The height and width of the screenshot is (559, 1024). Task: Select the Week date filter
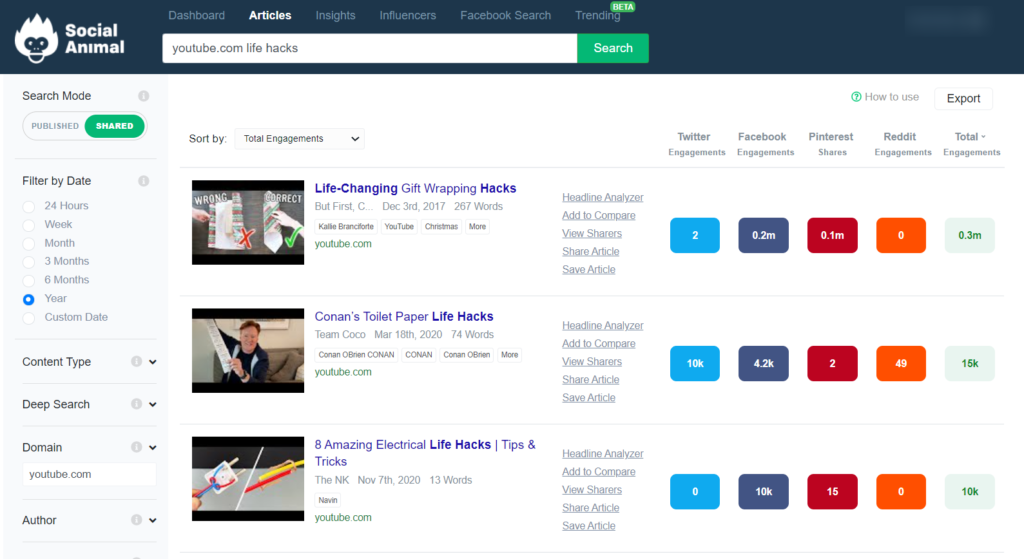(x=29, y=225)
